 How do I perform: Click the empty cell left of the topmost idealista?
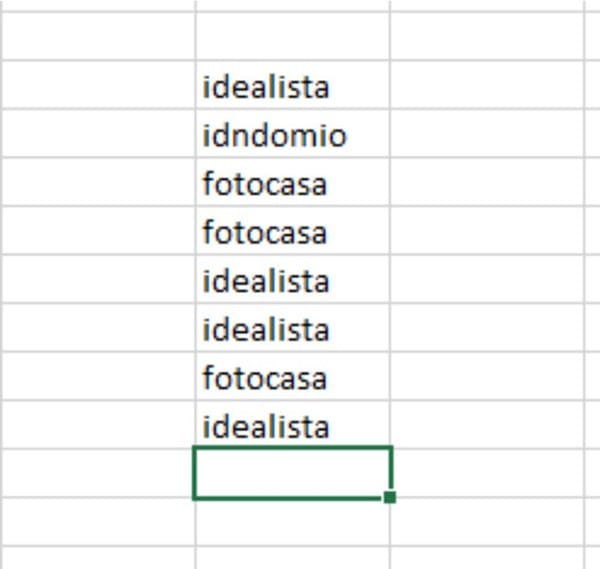[97, 87]
